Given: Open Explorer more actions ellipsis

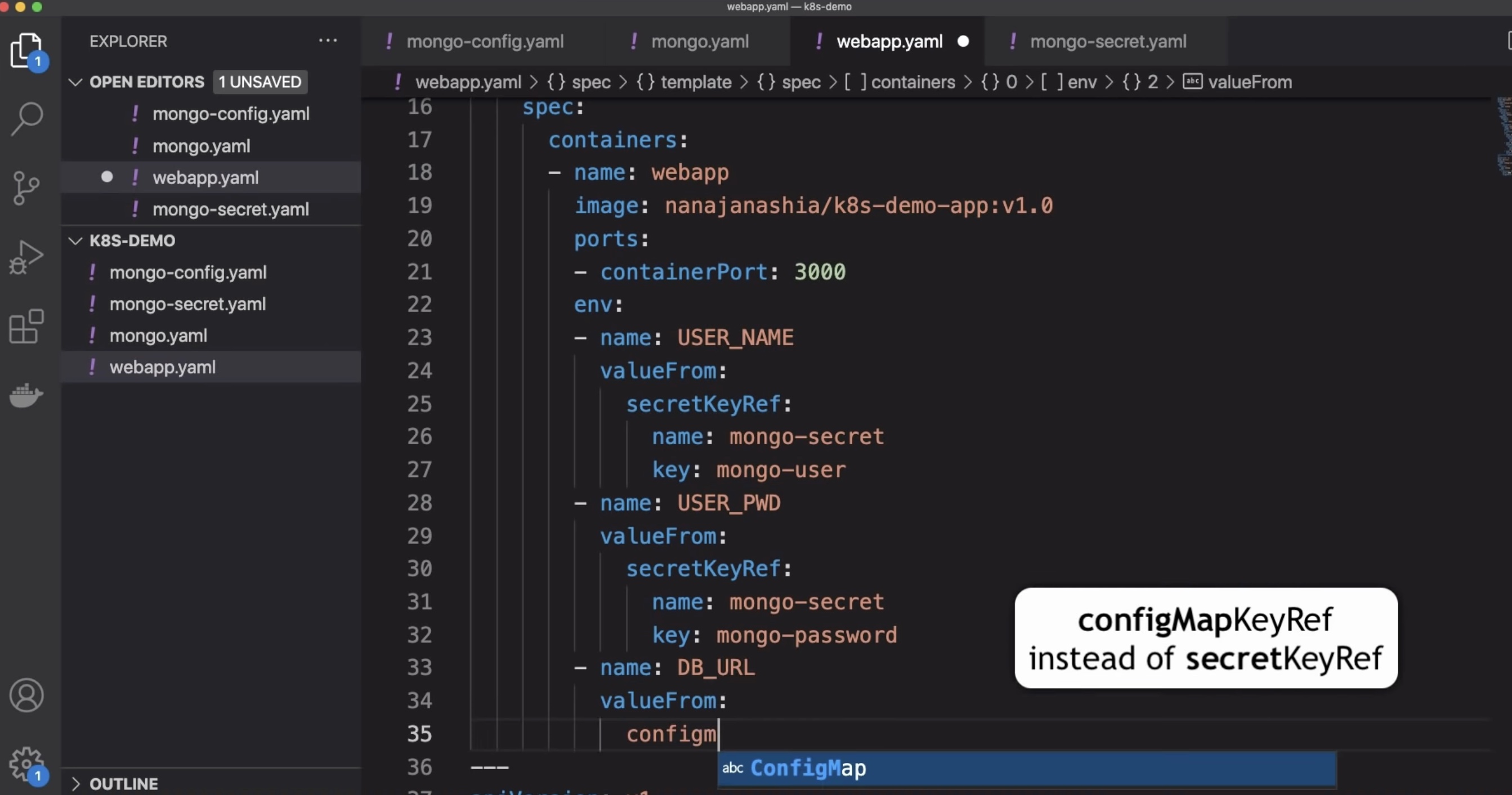Looking at the screenshot, I should (328, 41).
